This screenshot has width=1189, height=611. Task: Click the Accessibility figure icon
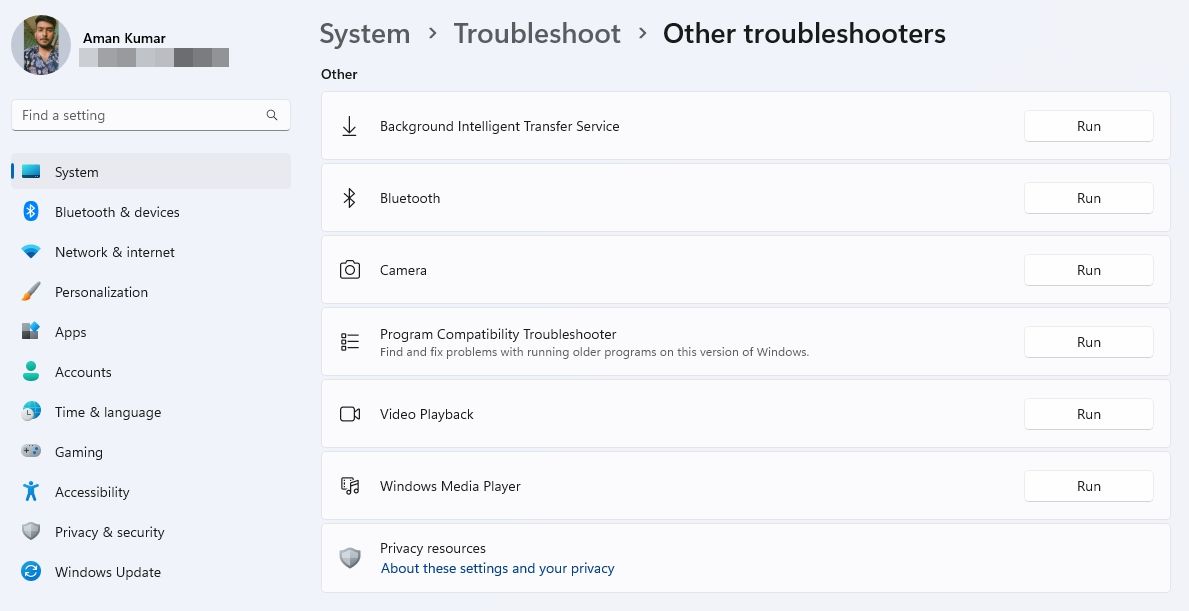[x=31, y=492]
